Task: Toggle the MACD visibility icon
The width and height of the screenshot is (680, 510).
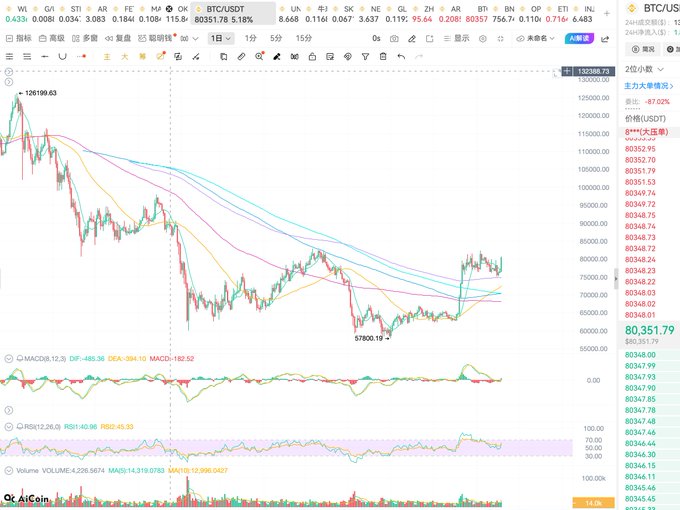Action: (x=20, y=359)
